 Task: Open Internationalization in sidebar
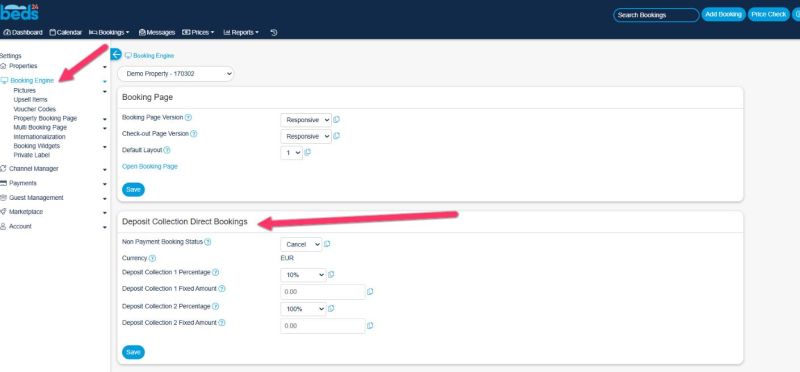point(39,137)
